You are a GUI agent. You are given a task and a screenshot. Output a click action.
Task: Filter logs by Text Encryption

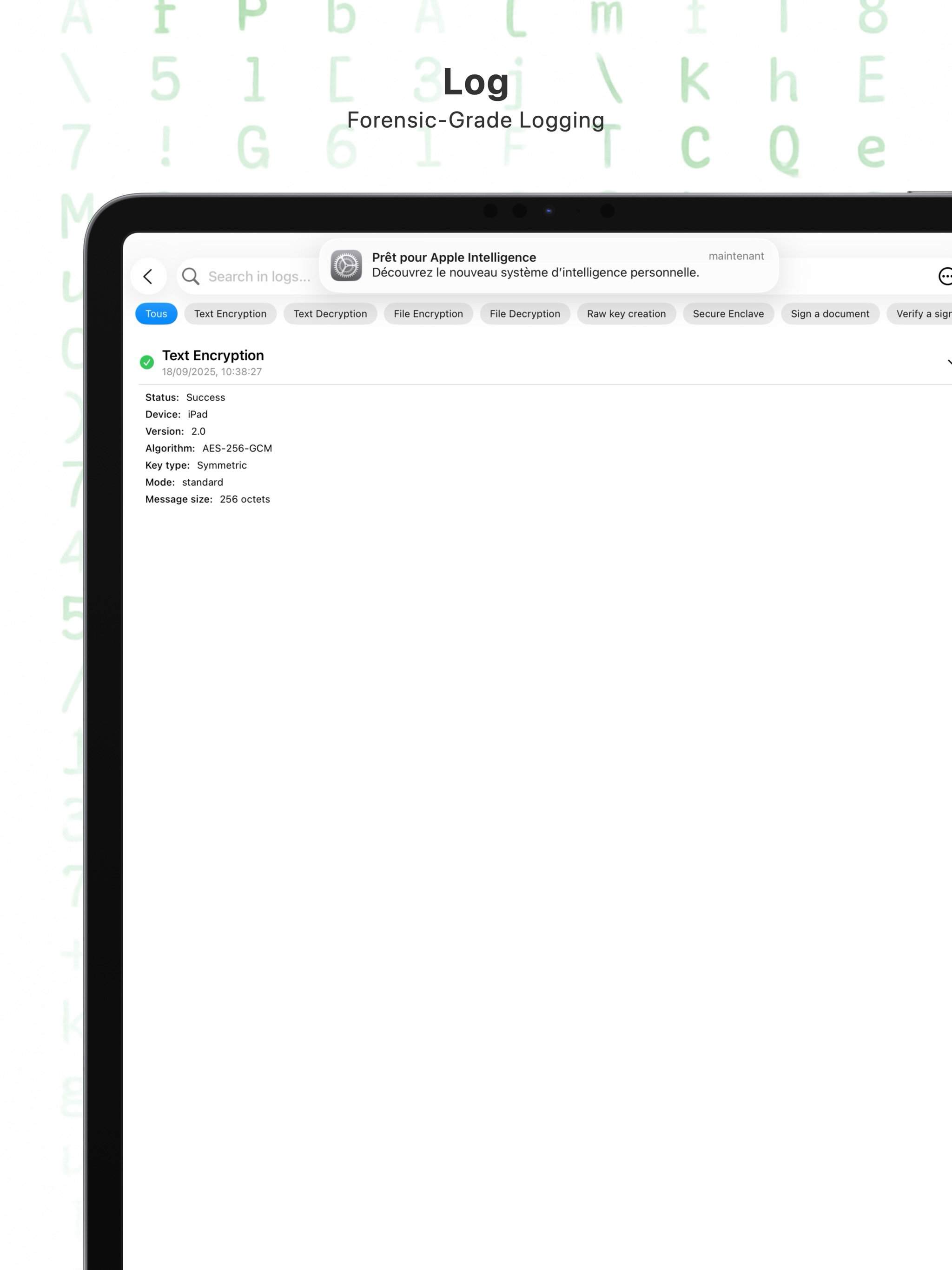click(x=230, y=314)
